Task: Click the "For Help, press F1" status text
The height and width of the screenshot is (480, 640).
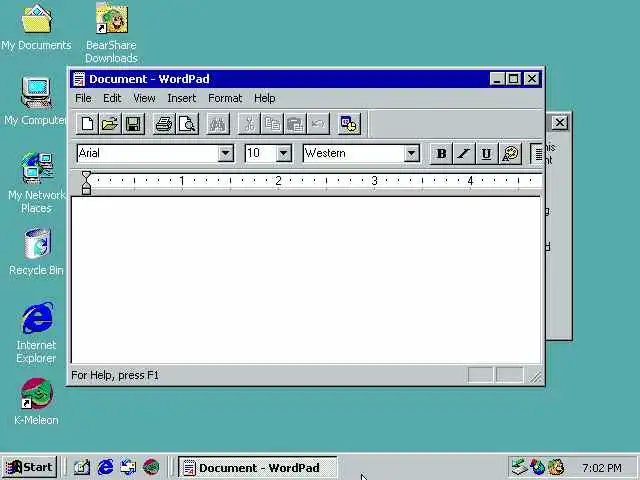Action: [x=115, y=375]
